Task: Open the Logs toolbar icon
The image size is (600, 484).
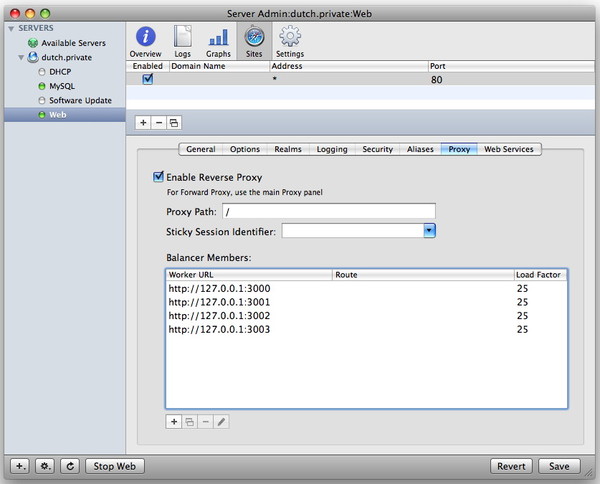Action: (183, 37)
